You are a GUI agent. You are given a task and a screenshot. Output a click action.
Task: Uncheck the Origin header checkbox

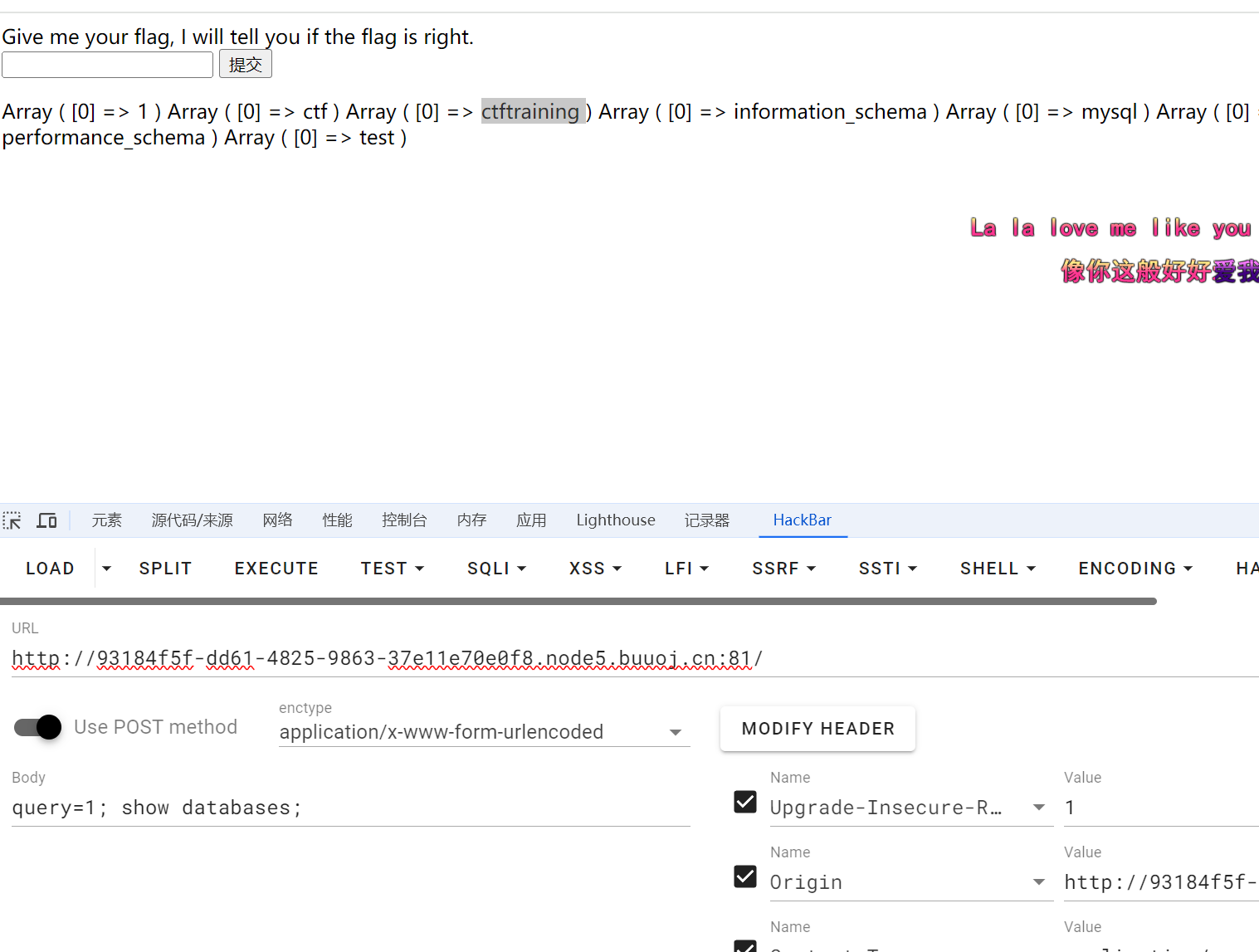point(745,876)
